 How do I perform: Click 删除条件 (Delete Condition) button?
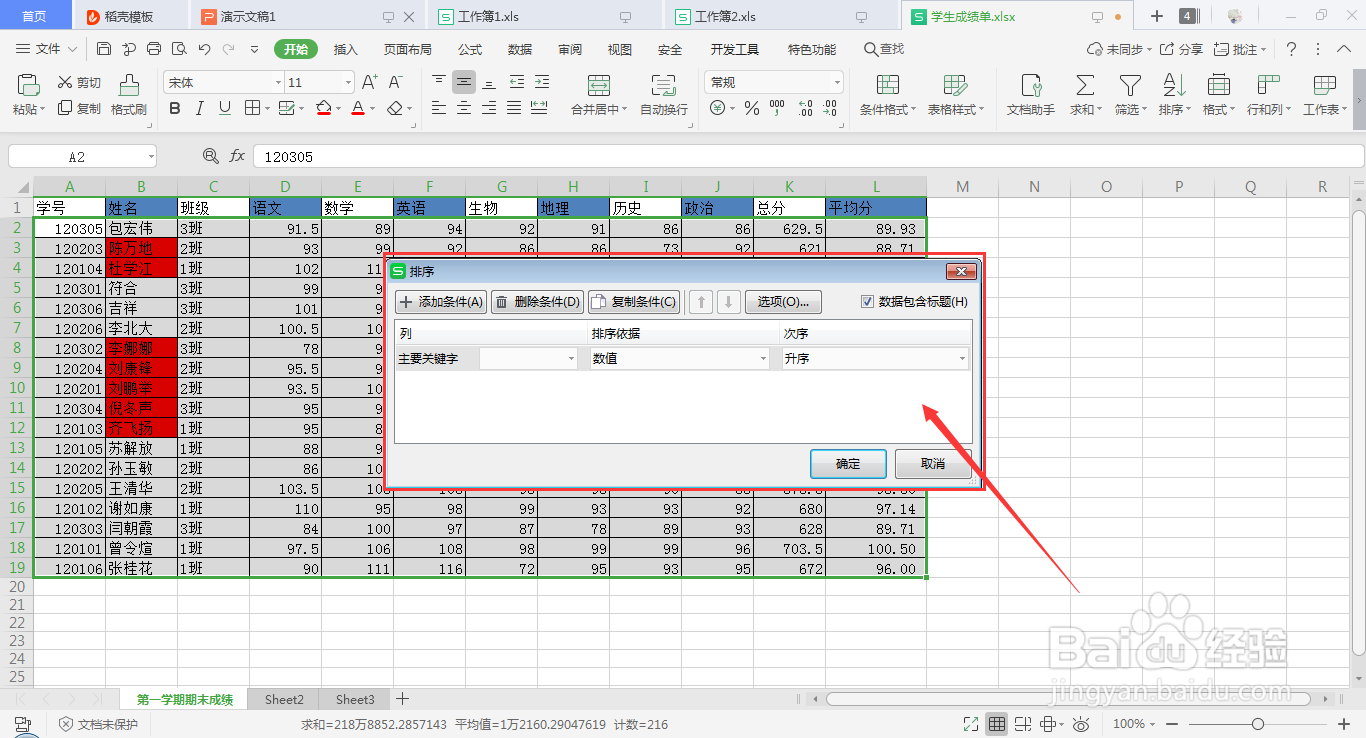tap(537, 301)
